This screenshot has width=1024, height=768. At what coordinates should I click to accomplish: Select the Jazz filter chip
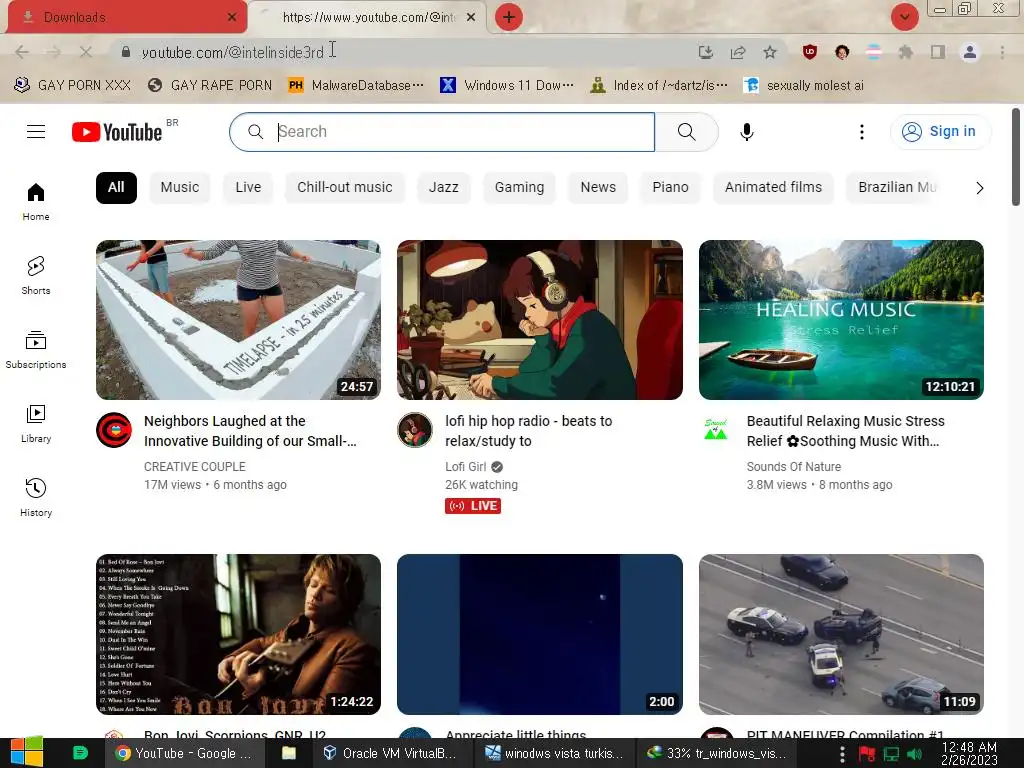coord(443,187)
